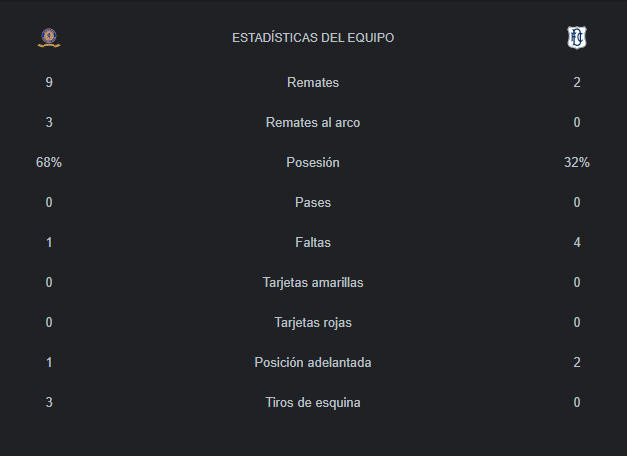The height and width of the screenshot is (456, 627).
Task: Click the Tiros de esquina label
Action: point(313,402)
